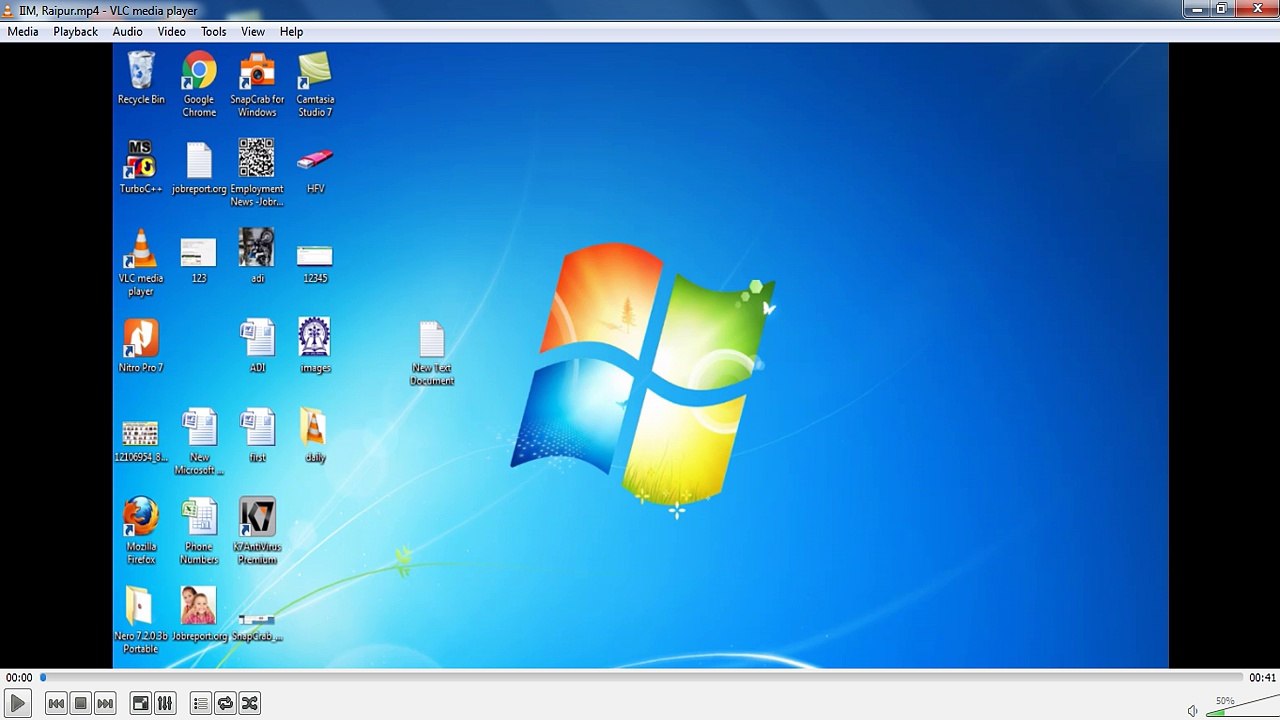Click Google Chrome icon in the video
1280x720 pixels.
[199, 84]
